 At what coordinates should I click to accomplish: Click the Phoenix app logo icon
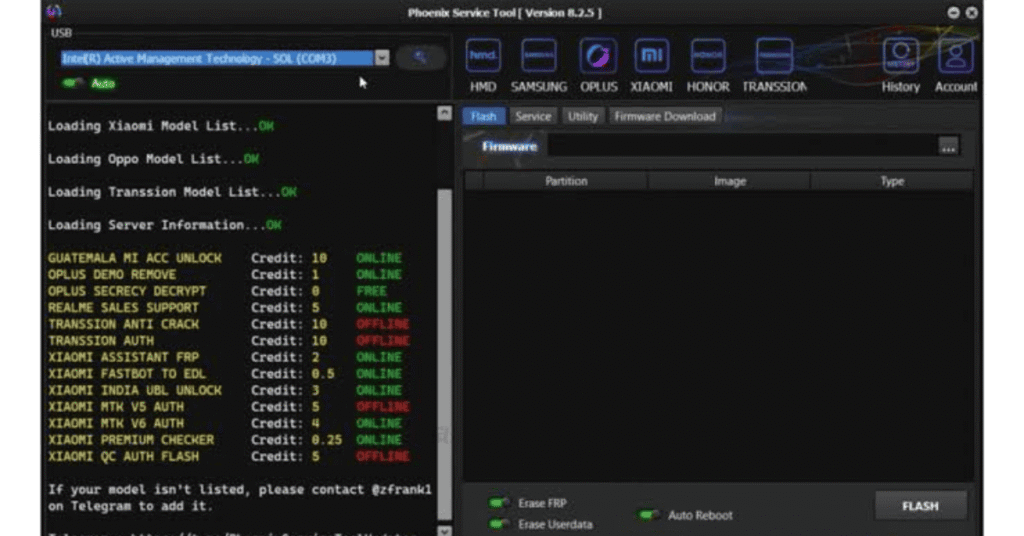pos(54,12)
